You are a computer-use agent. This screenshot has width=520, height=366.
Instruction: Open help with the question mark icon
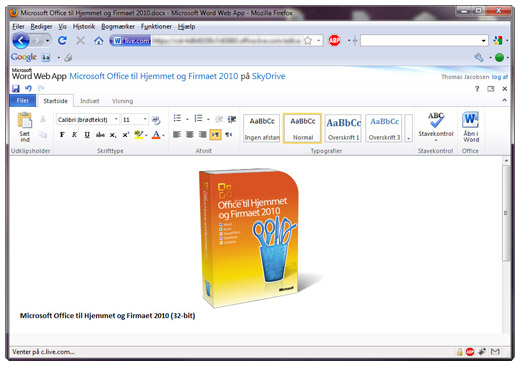(477, 89)
